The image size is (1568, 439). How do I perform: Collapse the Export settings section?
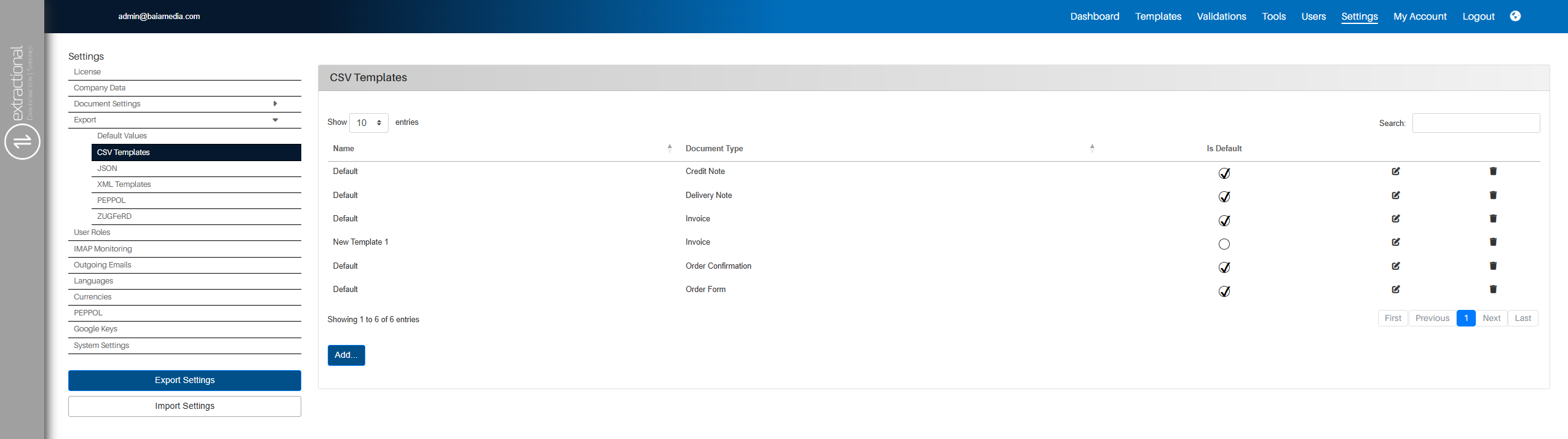(x=275, y=120)
